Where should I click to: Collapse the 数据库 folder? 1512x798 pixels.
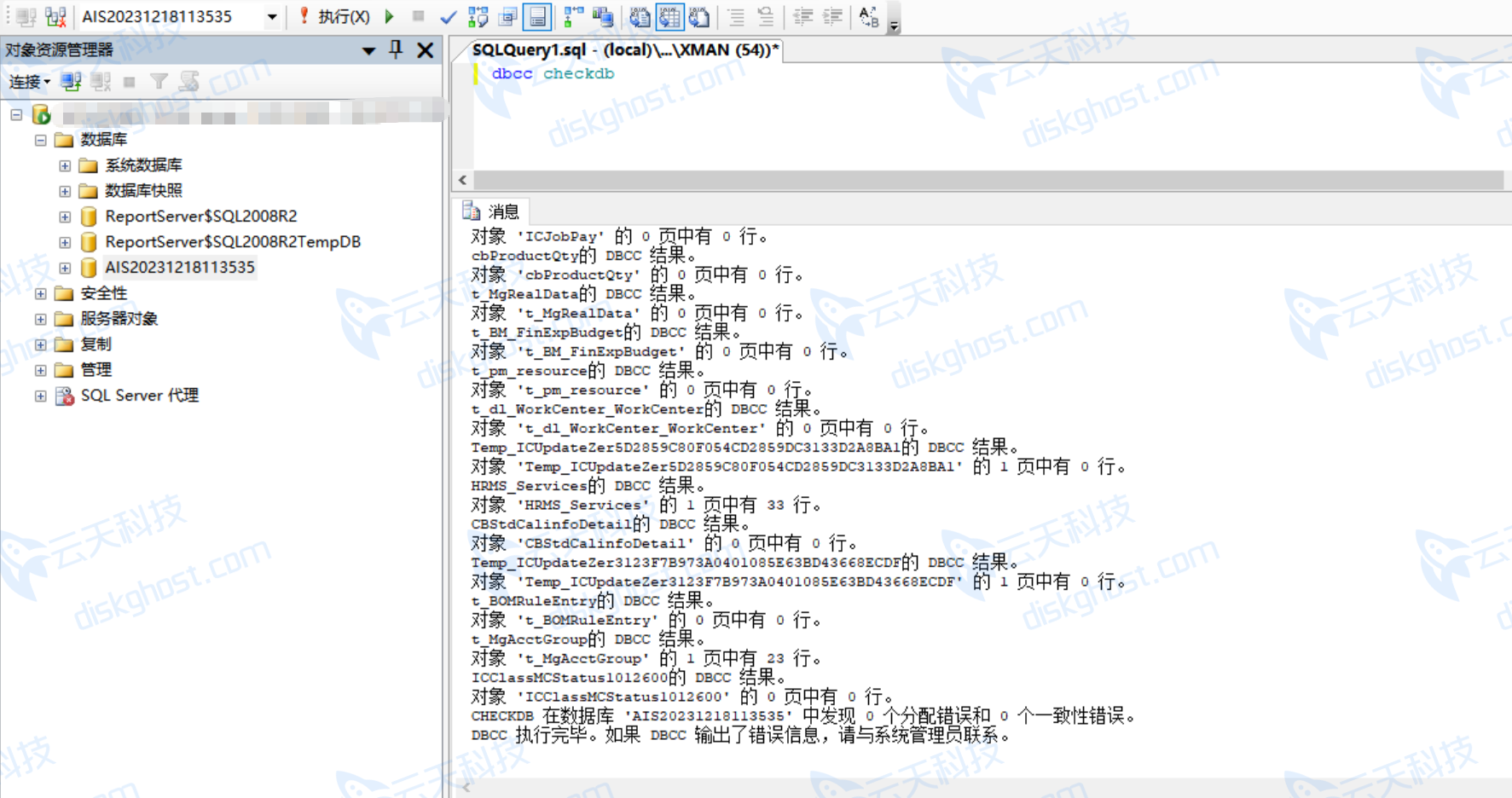40,140
